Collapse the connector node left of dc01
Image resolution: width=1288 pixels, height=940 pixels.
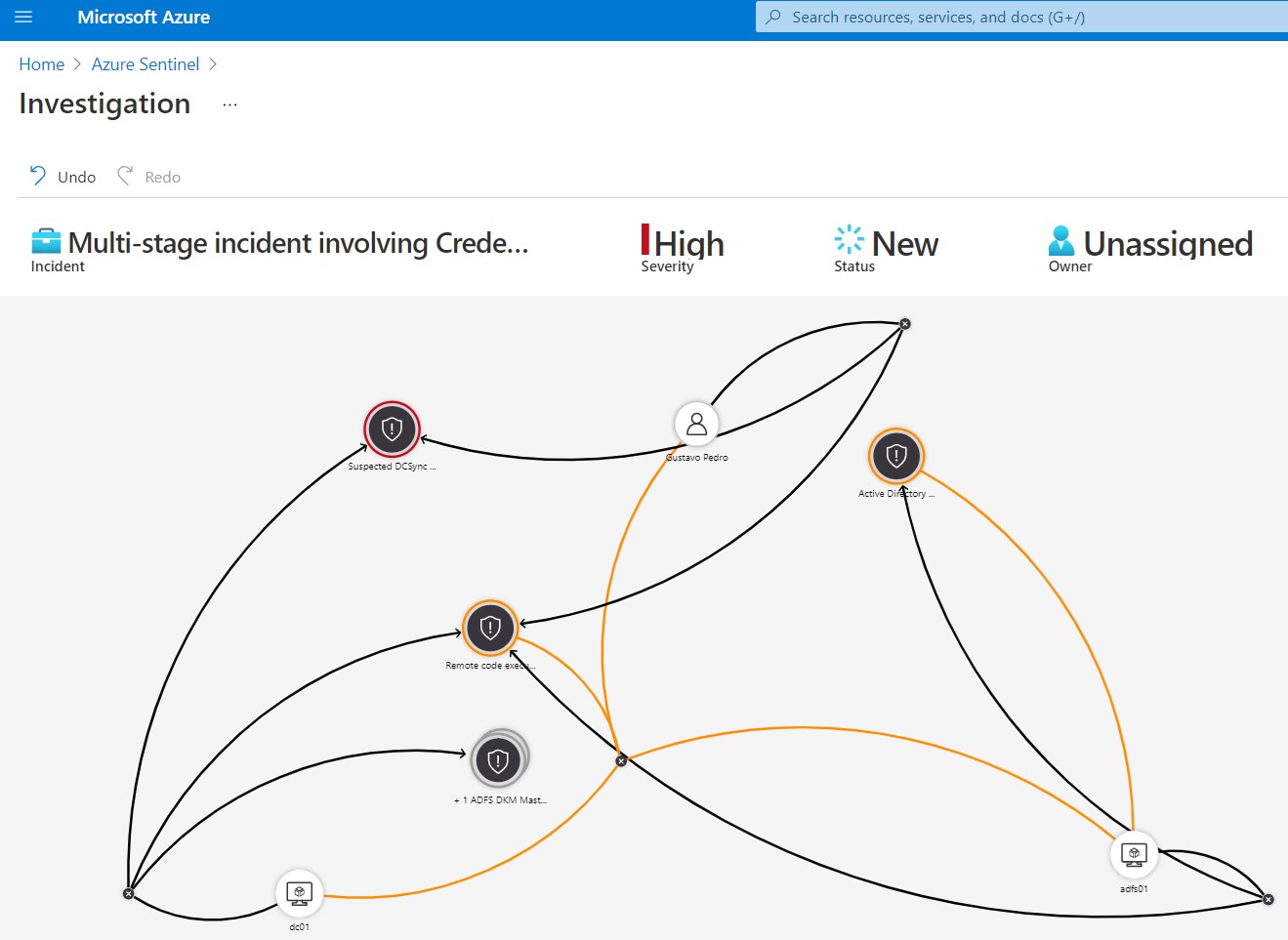[129, 893]
